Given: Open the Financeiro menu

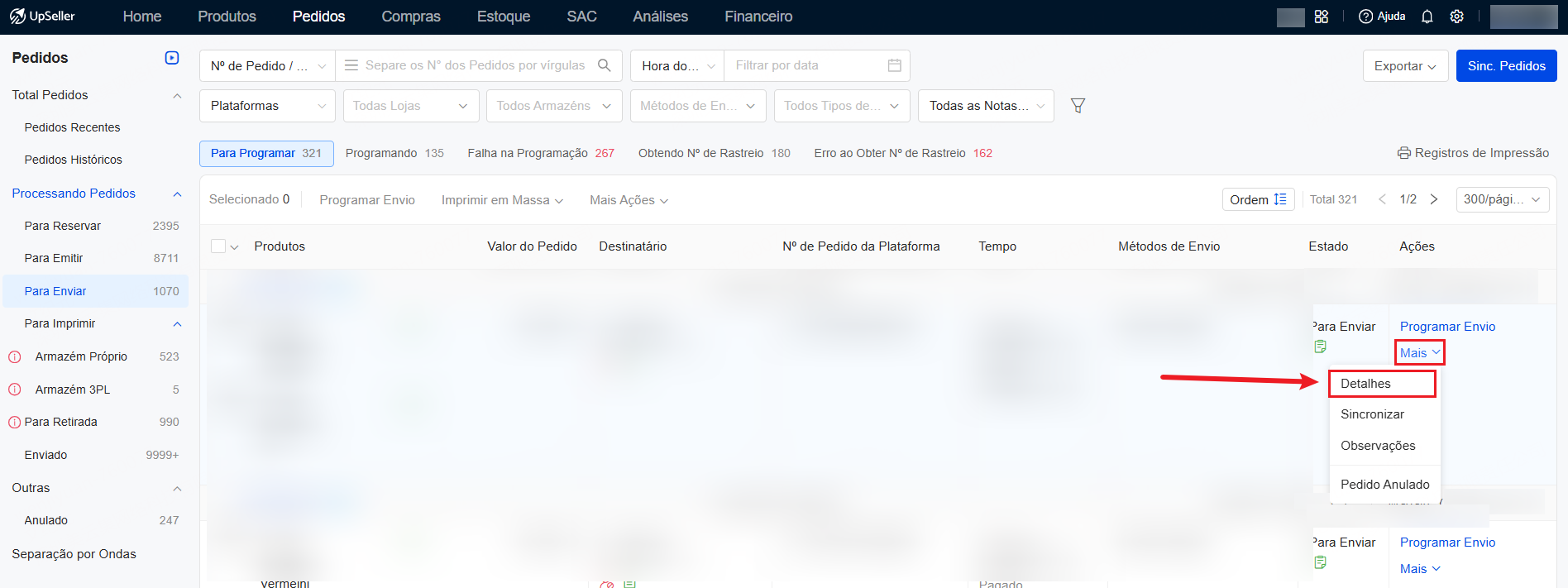Looking at the screenshot, I should pos(758,17).
